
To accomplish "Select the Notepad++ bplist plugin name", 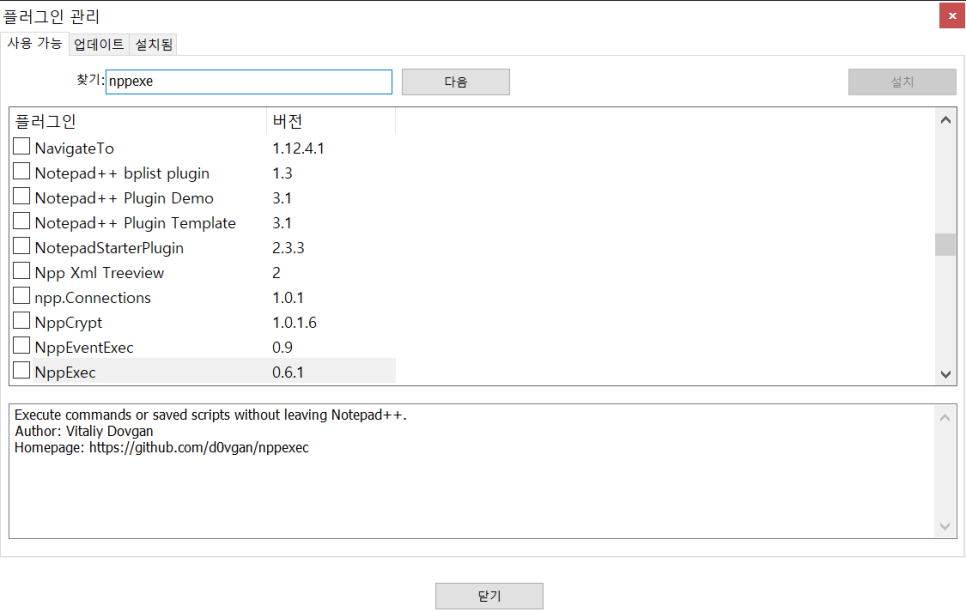I will coord(122,173).
